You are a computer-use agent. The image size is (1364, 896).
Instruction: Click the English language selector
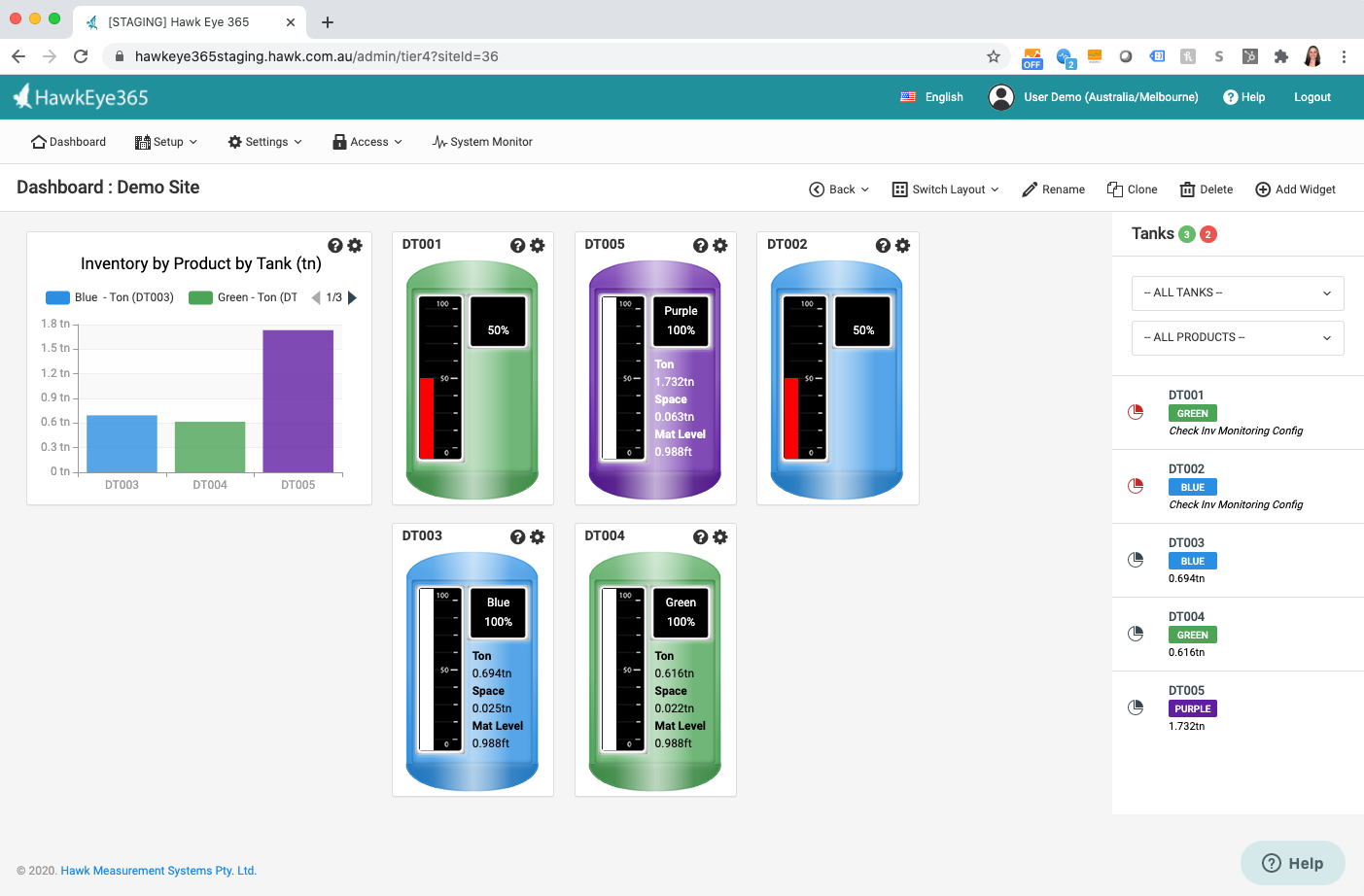[x=931, y=97]
